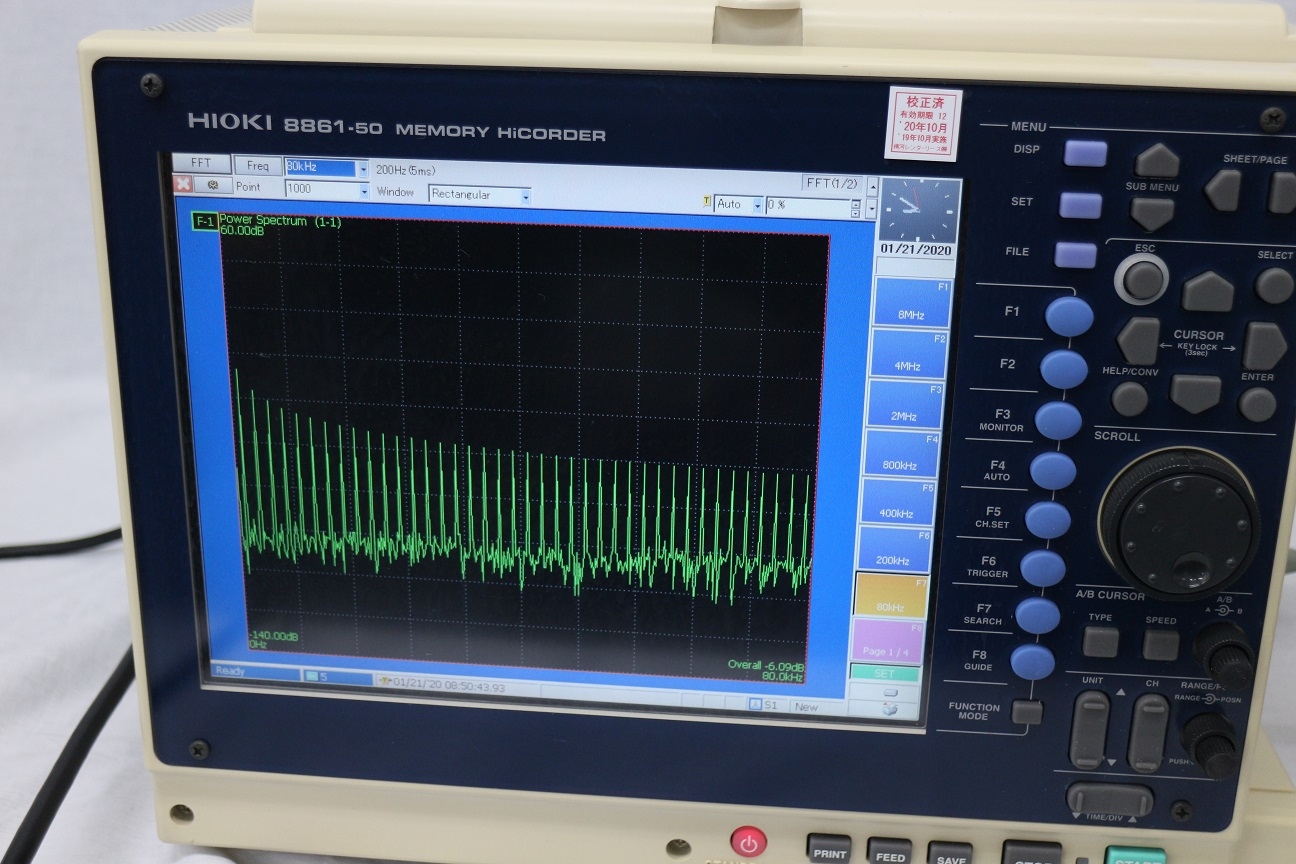Click the New label in status bar
Image resolution: width=1296 pixels, height=864 pixels.
click(806, 707)
